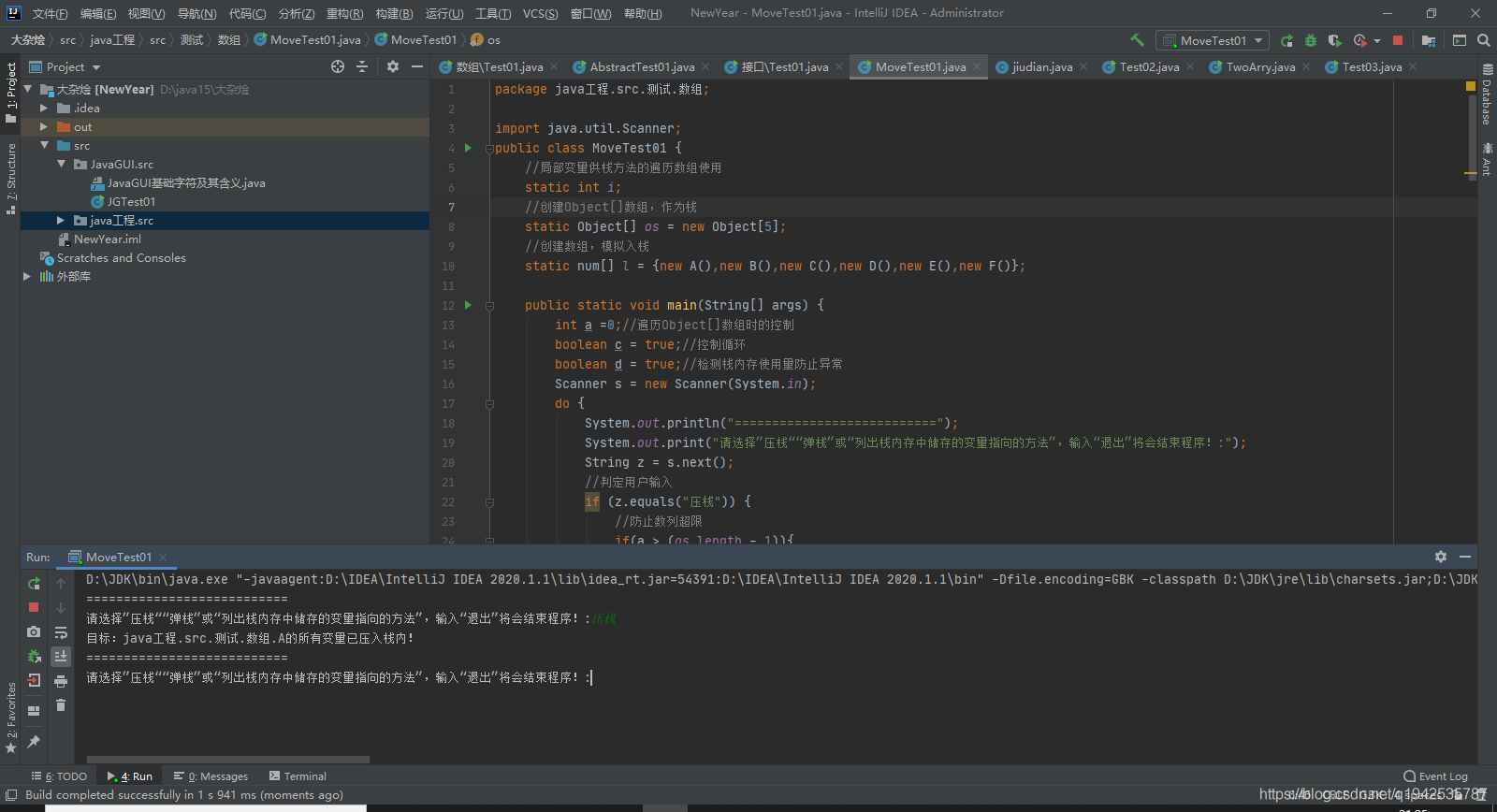
Task: Click the Clear All trash icon in the console
Action: (61, 705)
